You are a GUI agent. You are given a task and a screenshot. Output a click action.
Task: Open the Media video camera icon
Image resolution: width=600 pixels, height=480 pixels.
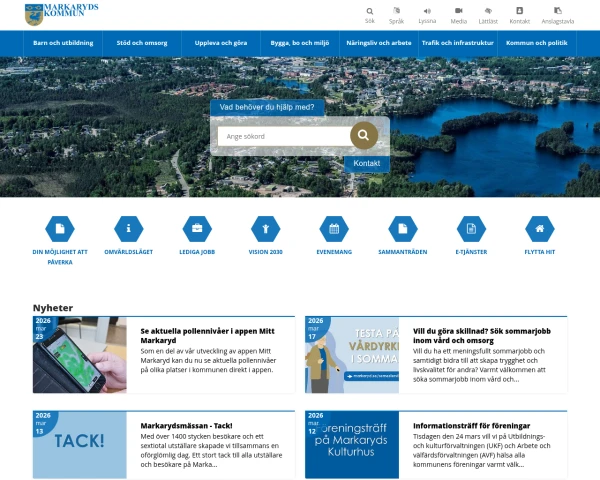(x=458, y=11)
